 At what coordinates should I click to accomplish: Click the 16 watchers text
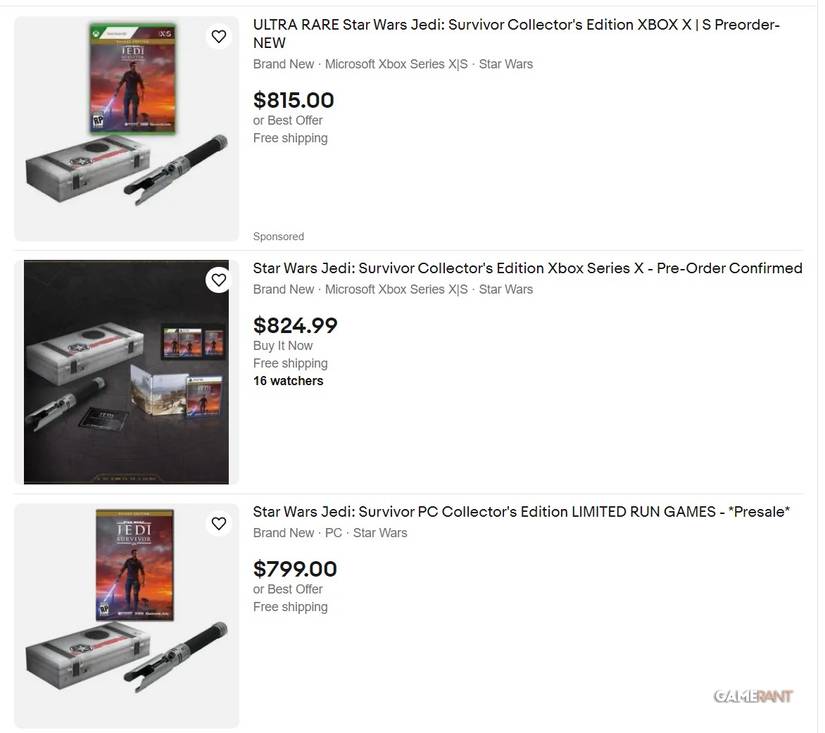point(288,380)
